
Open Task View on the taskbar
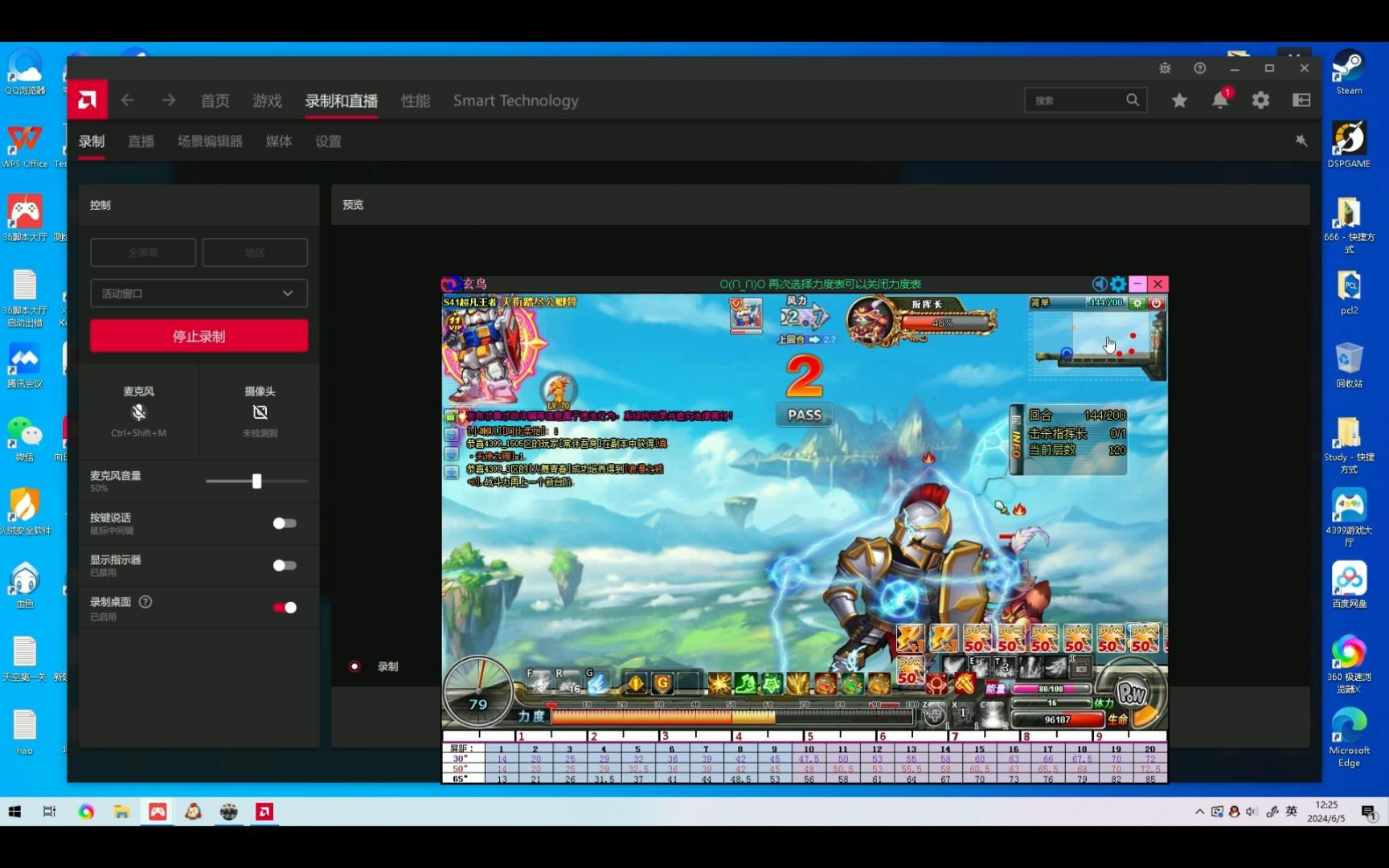[49, 812]
